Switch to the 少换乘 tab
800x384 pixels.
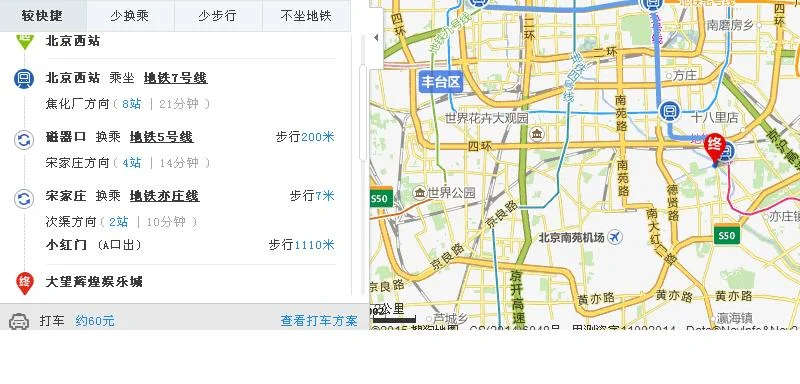tap(130, 16)
